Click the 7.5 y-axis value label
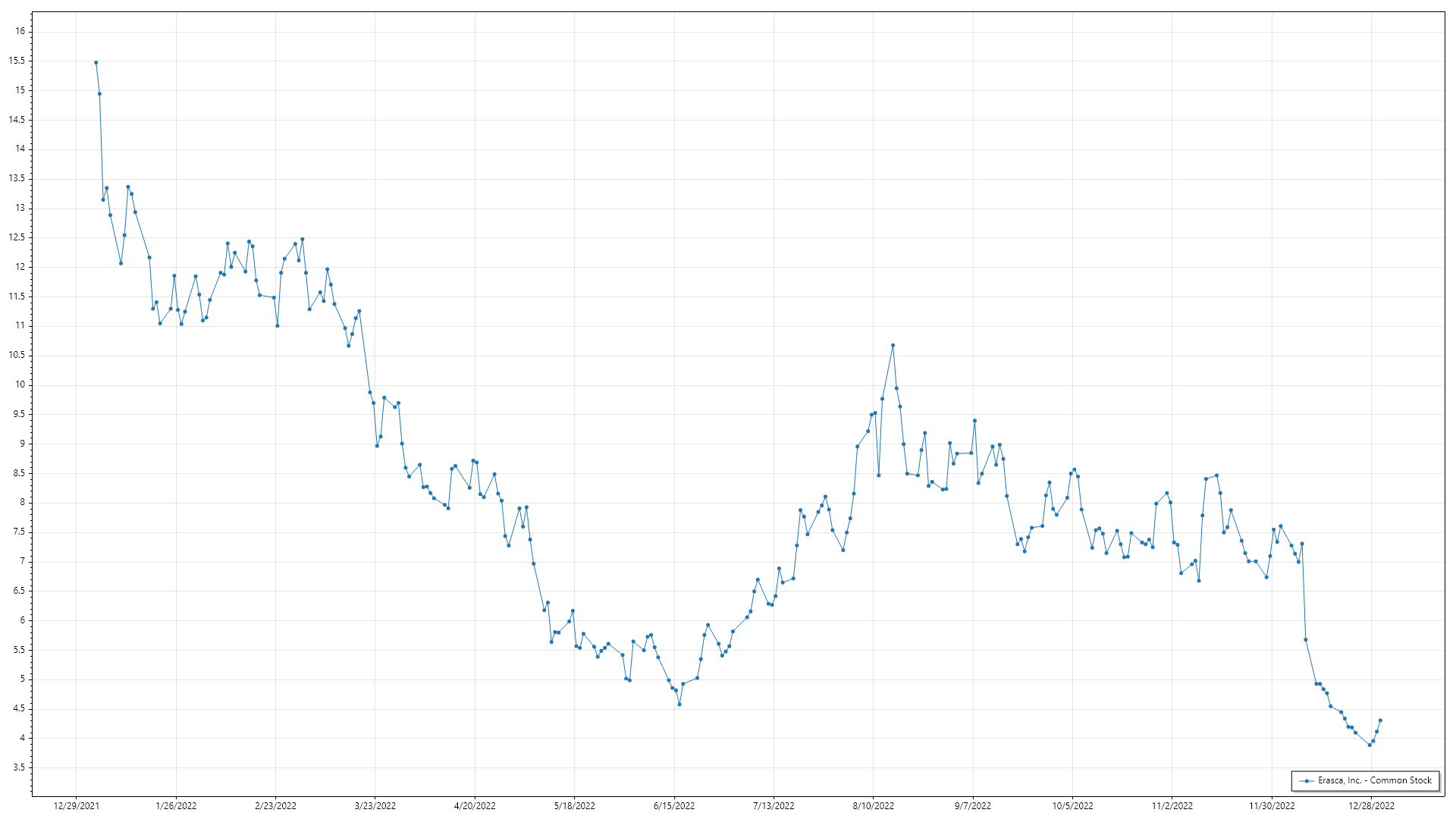The width and height of the screenshot is (1456, 819). point(18,532)
